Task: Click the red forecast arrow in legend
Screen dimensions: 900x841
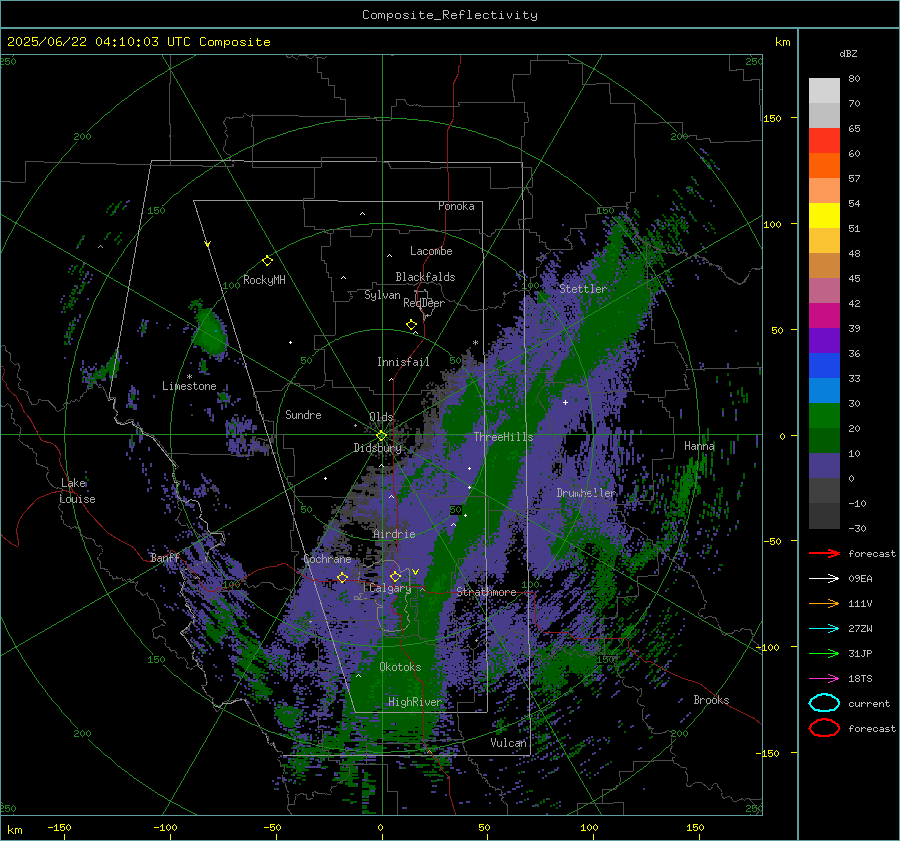Action: pyautogui.click(x=824, y=553)
